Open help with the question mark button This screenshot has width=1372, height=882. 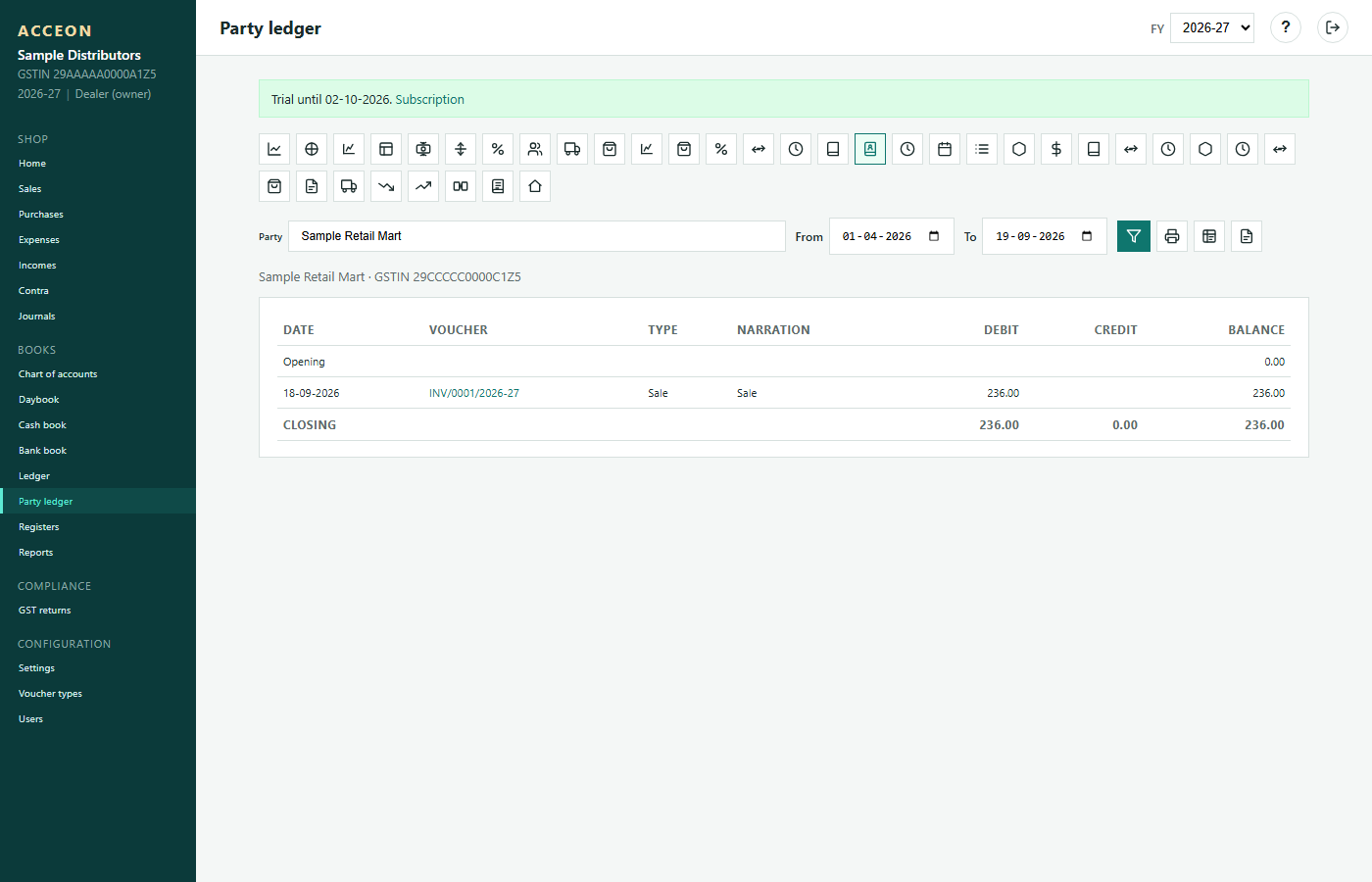(1286, 27)
